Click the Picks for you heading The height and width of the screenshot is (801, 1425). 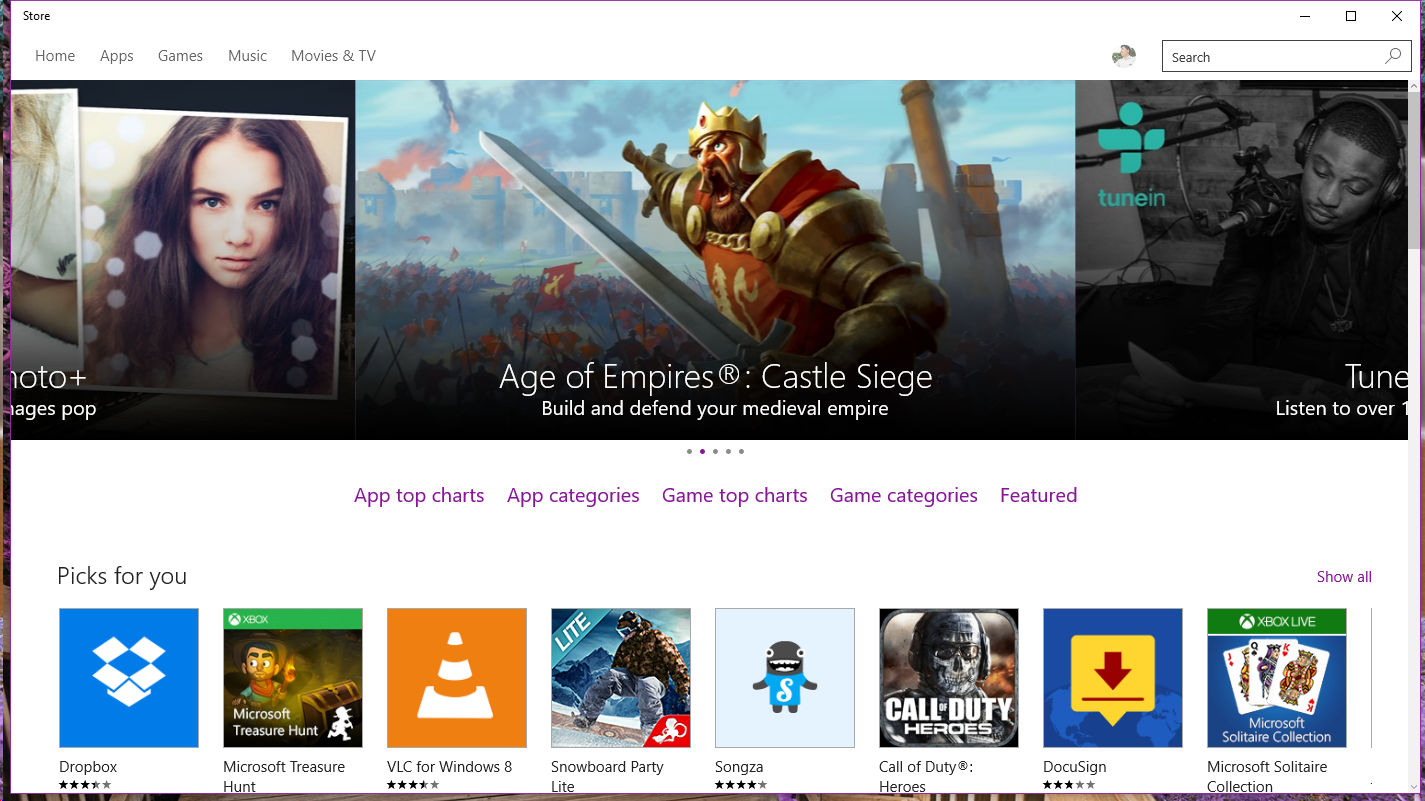[x=122, y=576]
